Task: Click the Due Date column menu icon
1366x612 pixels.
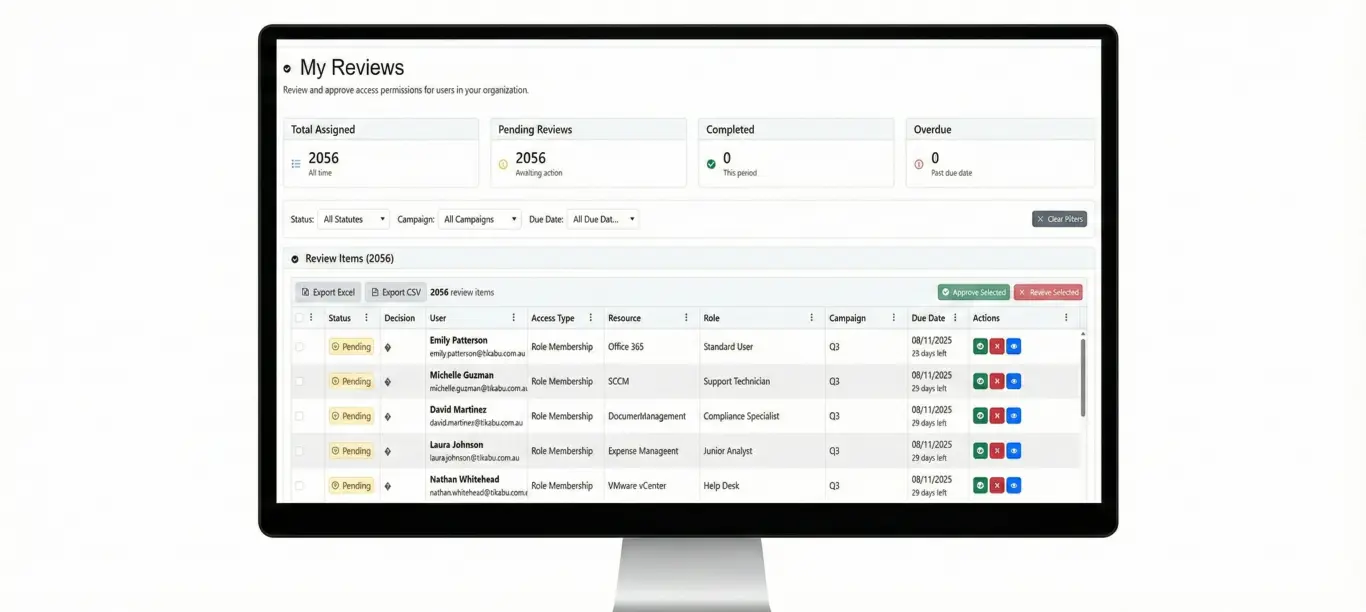Action: pos(958,318)
